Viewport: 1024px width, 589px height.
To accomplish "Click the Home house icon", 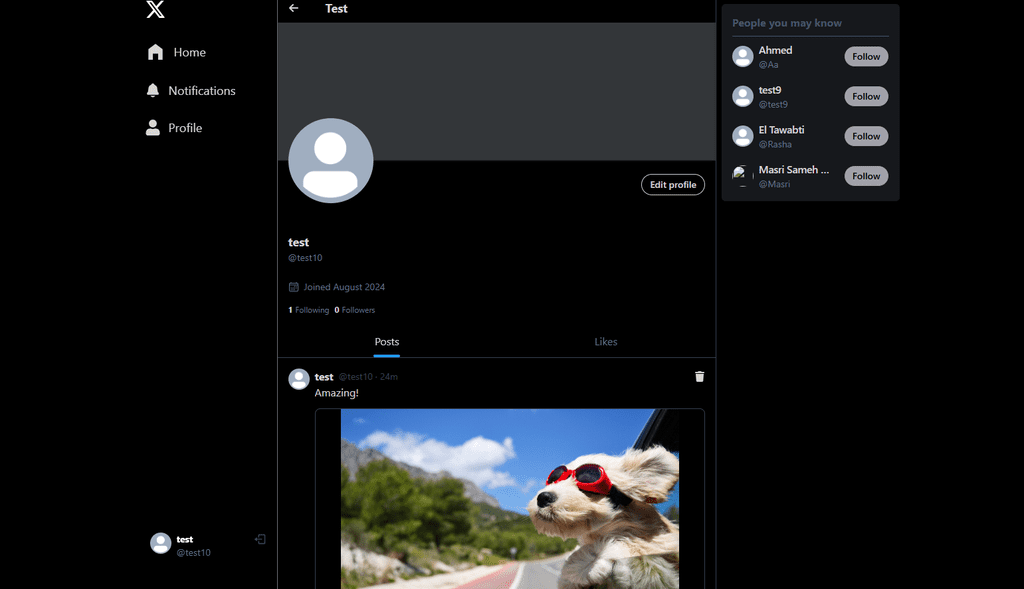I will pos(155,52).
